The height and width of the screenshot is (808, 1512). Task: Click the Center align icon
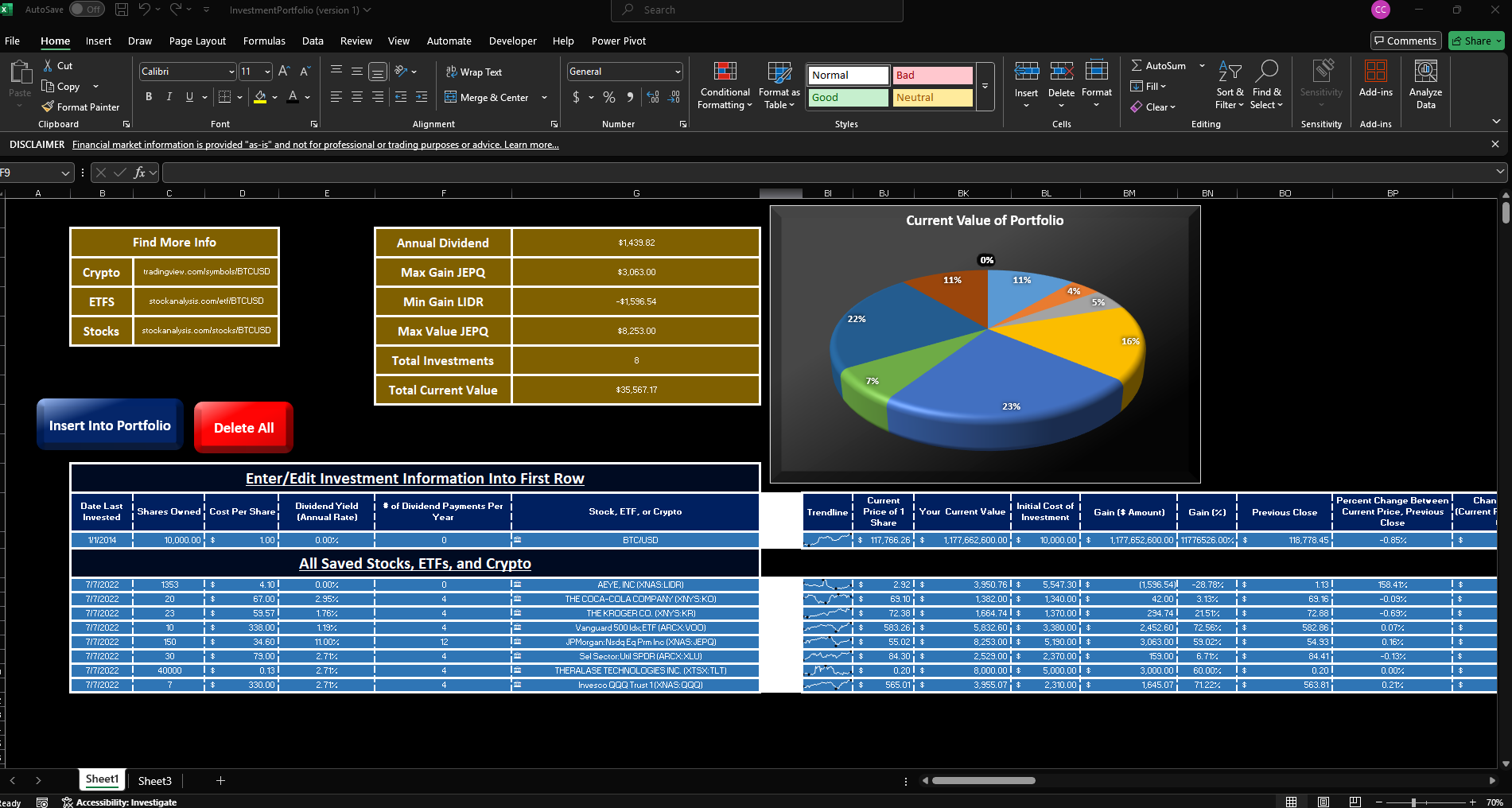pyautogui.click(x=357, y=96)
